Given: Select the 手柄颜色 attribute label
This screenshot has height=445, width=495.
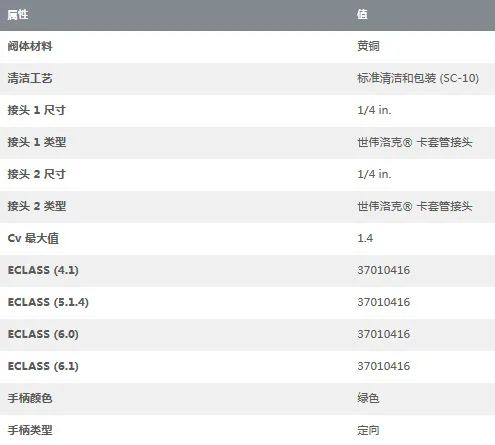Looking at the screenshot, I should [x=30, y=398].
